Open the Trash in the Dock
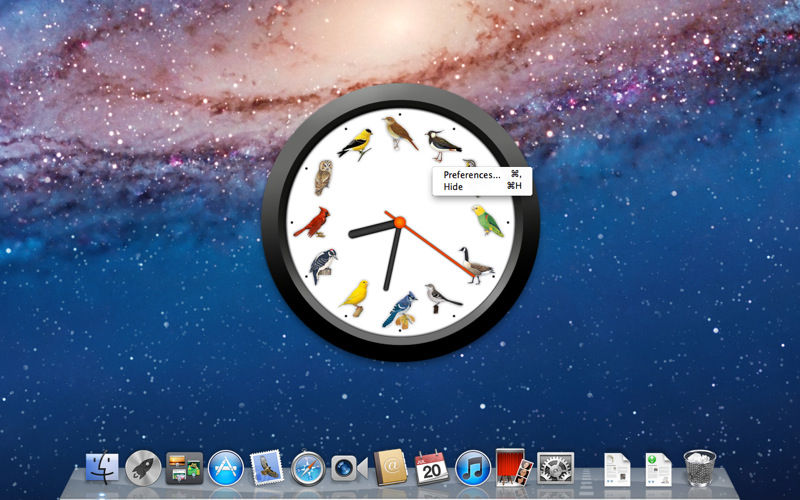Image resolution: width=800 pixels, height=500 pixels. click(699, 468)
